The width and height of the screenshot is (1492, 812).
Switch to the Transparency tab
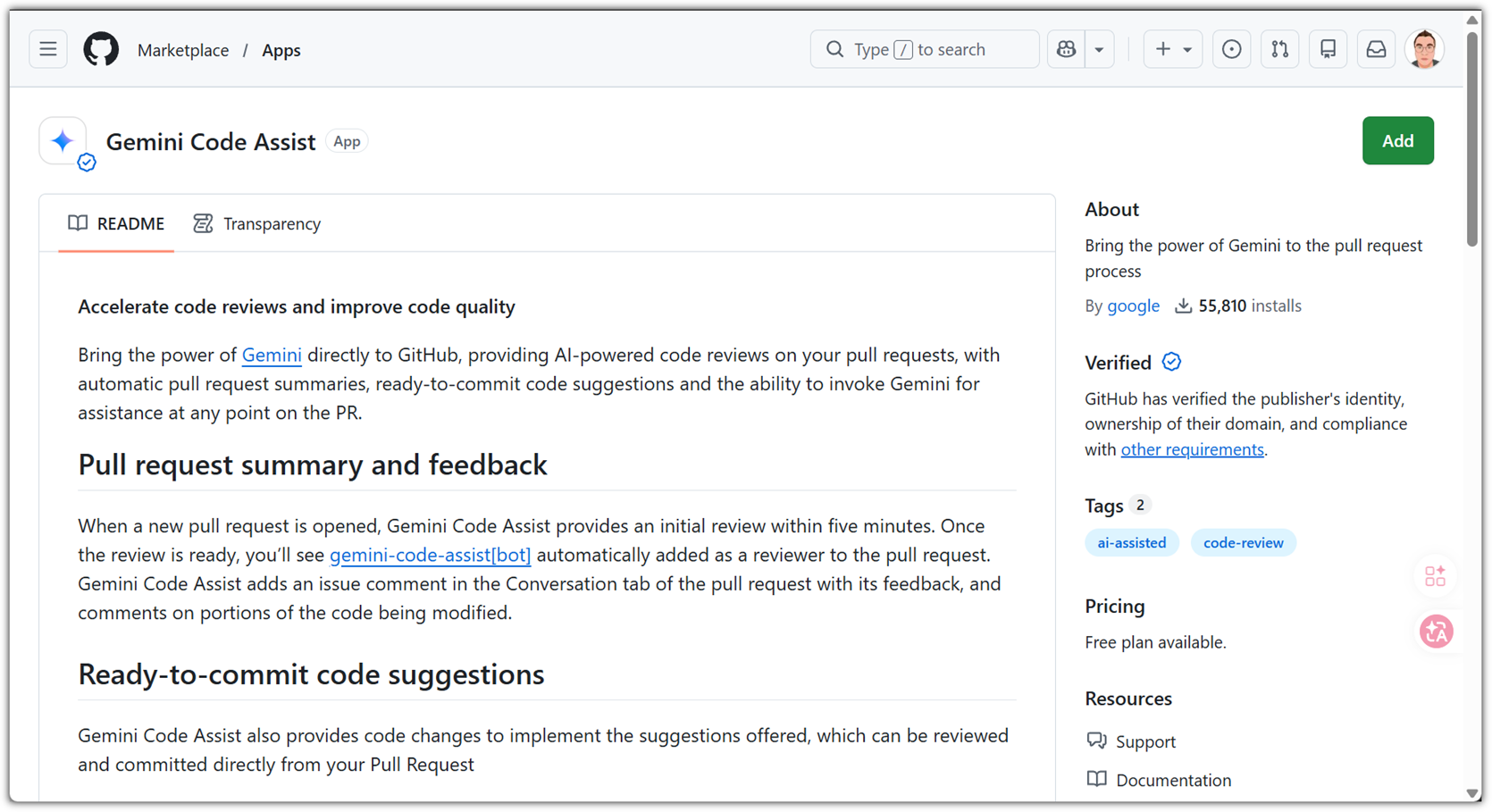[x=257, y=223]
